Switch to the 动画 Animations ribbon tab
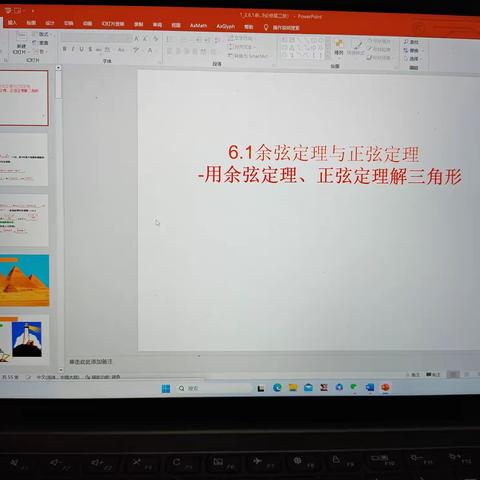480x480 pixels. click(87, 24)
